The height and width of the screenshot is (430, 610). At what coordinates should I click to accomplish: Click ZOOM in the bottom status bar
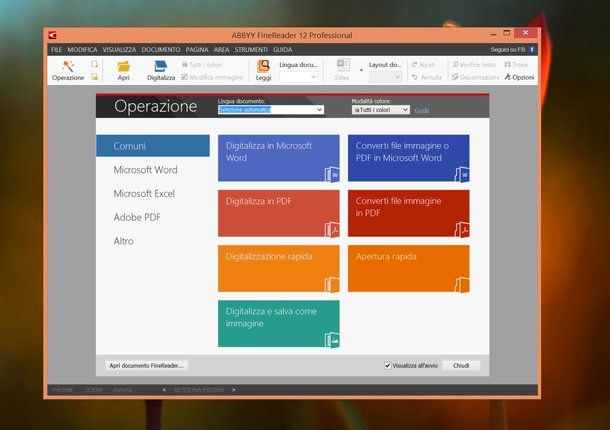[x=93, y=390]
